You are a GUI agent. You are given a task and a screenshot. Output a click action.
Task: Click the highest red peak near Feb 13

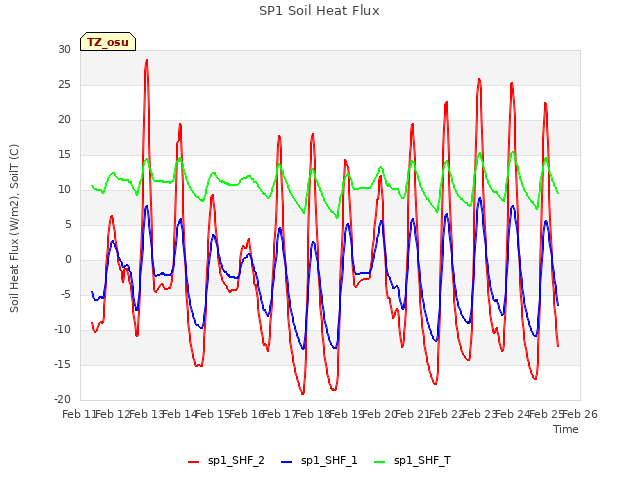pos(147,60)
